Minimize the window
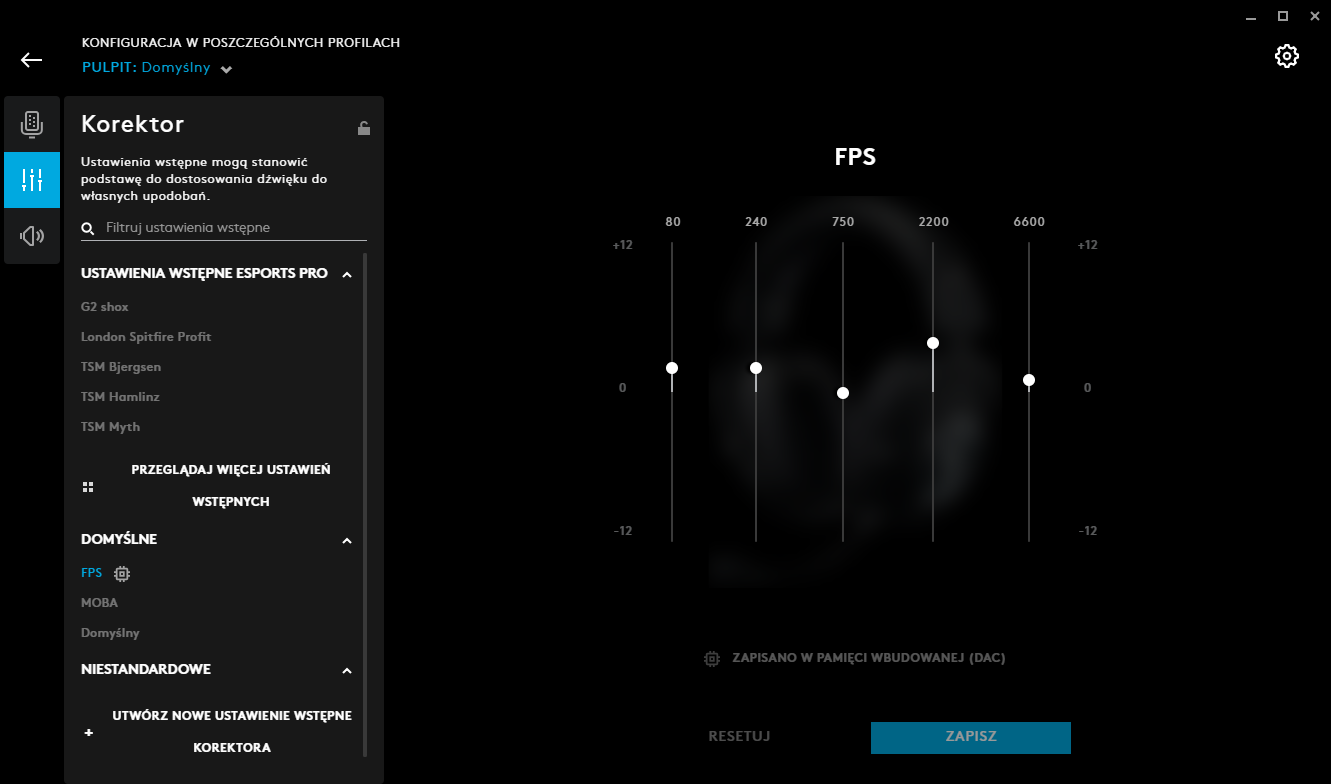The height and width of the screenshot is (784, 1331). point(1250,17)
